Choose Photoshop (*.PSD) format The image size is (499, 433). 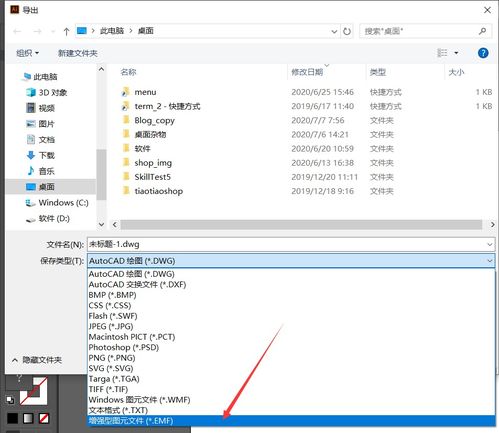(x=291, y=347)
